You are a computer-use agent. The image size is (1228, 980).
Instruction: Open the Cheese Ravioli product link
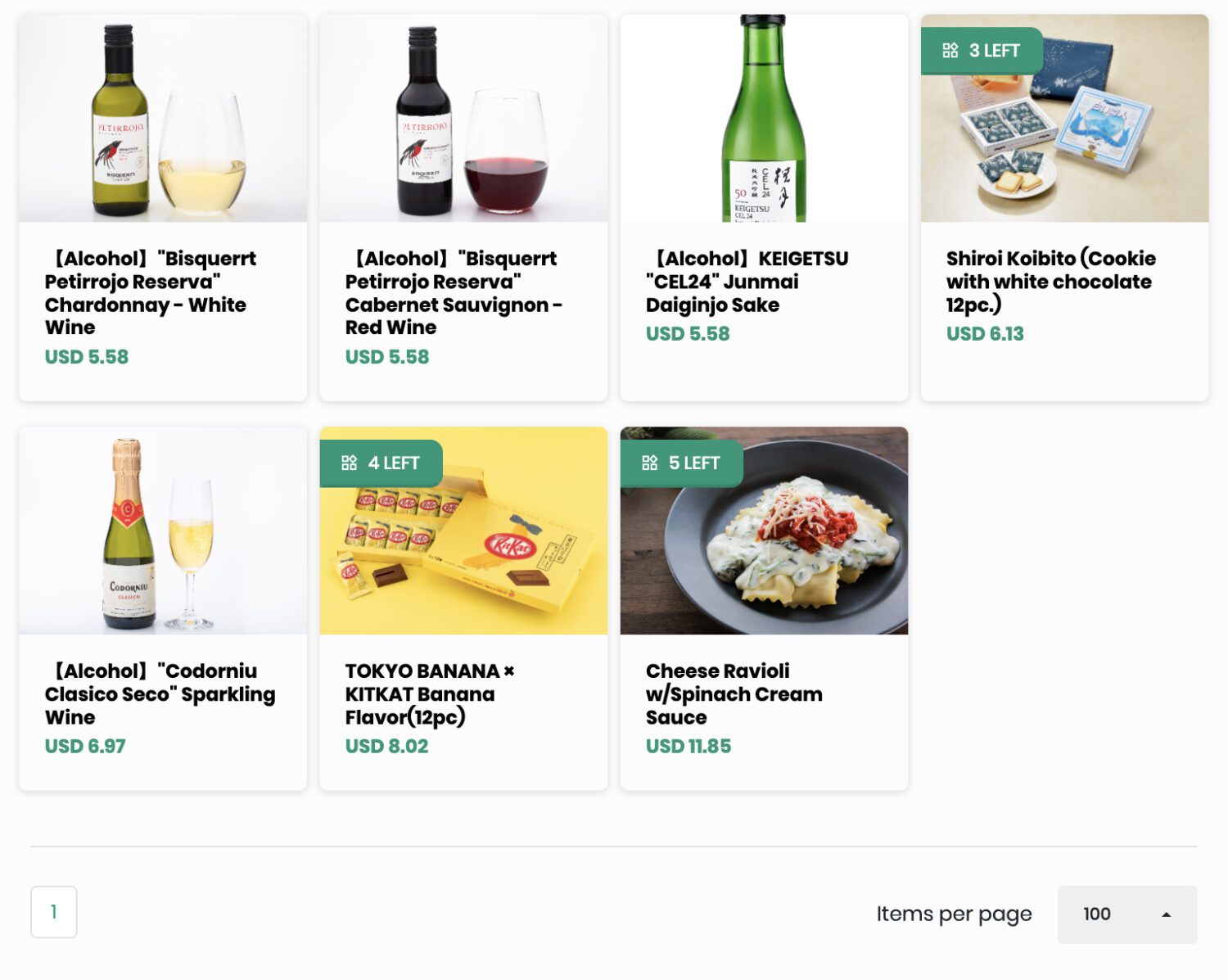(x=734, y=694)
